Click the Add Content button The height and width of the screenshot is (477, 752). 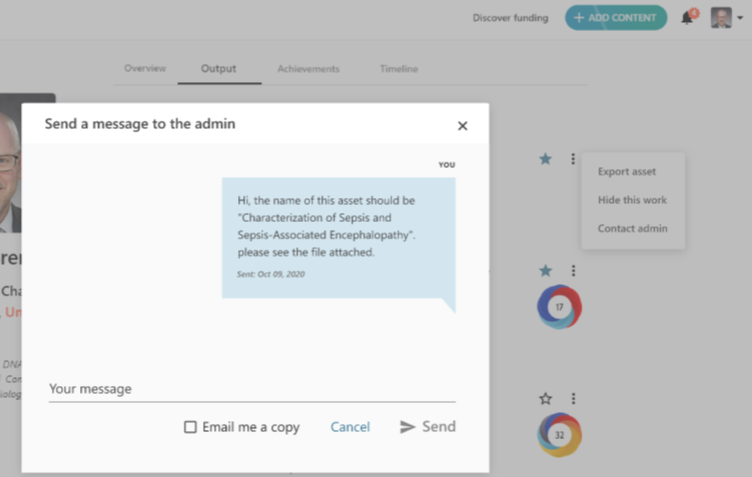coord(615,18)
